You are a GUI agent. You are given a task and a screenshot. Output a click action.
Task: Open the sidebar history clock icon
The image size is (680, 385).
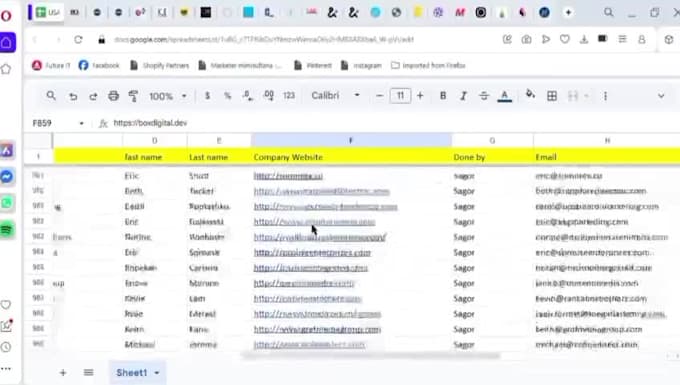(x=6, y=347)
